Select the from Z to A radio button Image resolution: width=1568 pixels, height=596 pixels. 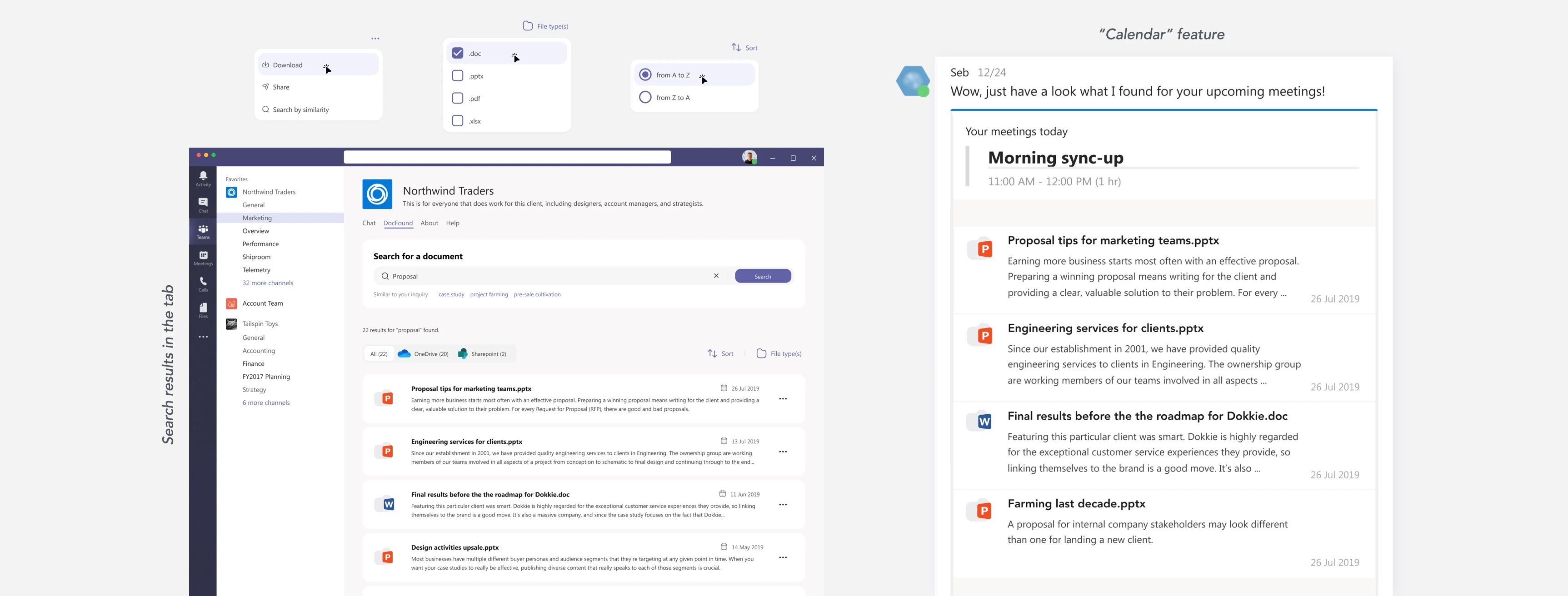coord(645,97)
